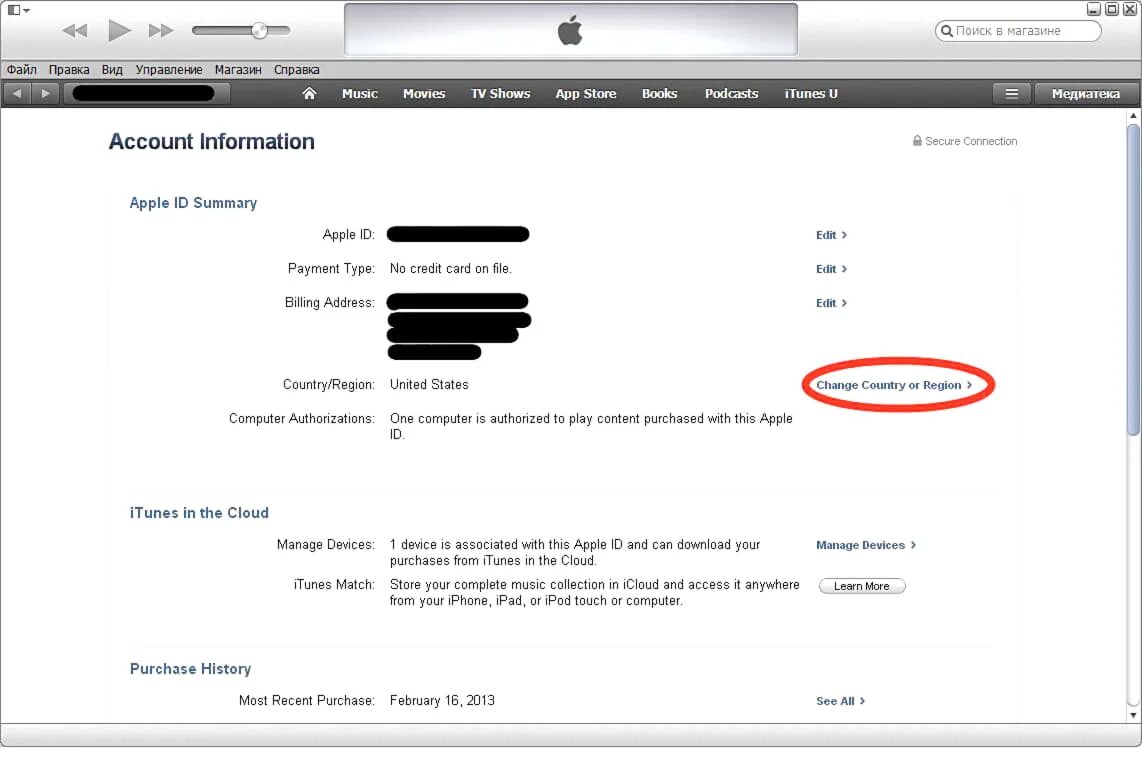The width and height of the screenshot is (1142, 758).
Task: Open the Справка menu
Action: [296, 70]
